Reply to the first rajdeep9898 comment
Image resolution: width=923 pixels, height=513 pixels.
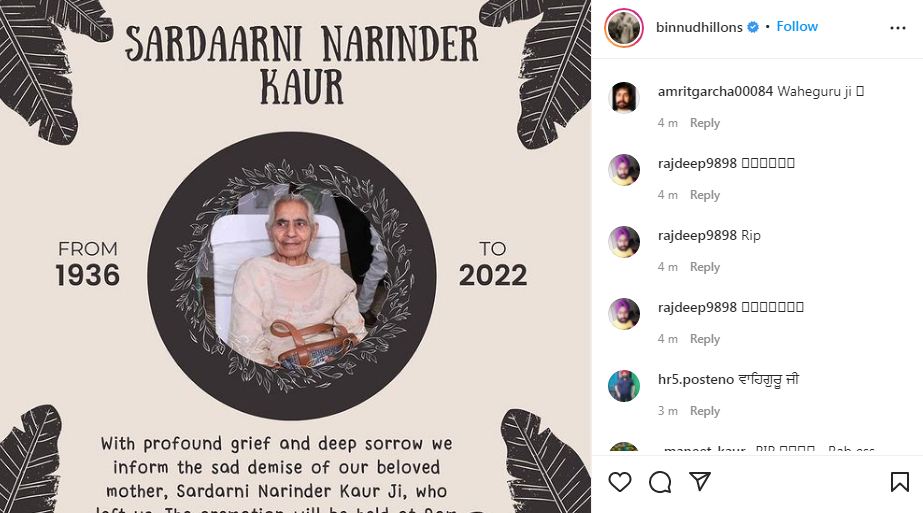tap(705, 195)
